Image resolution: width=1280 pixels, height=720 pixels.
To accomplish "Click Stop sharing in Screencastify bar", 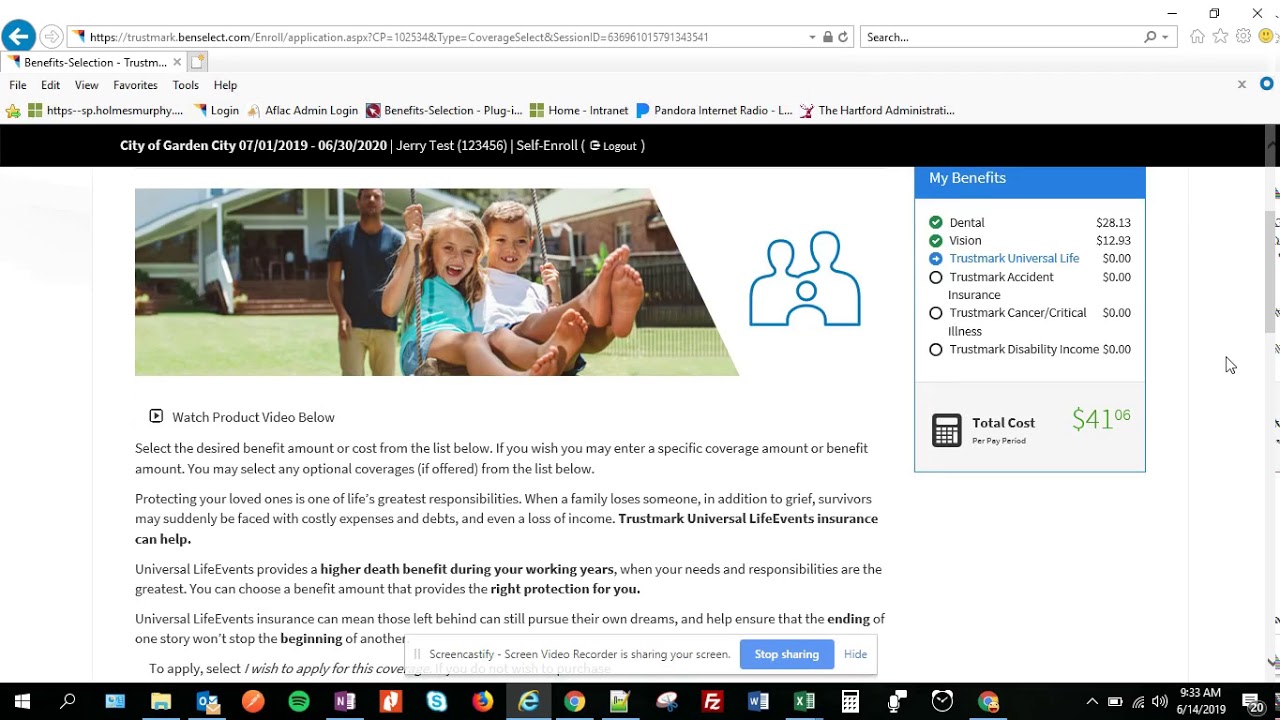I will [786, 654].
